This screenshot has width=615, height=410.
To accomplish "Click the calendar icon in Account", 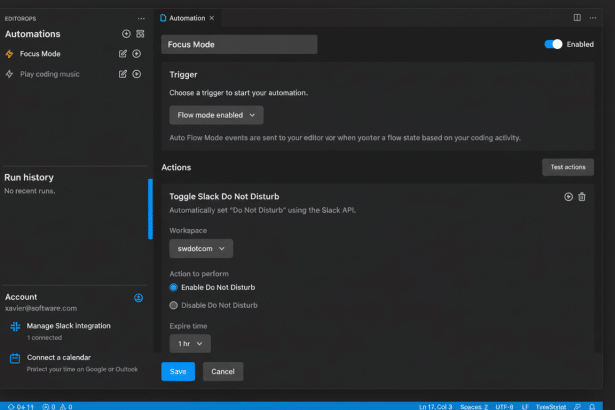I will coord(15,358).
